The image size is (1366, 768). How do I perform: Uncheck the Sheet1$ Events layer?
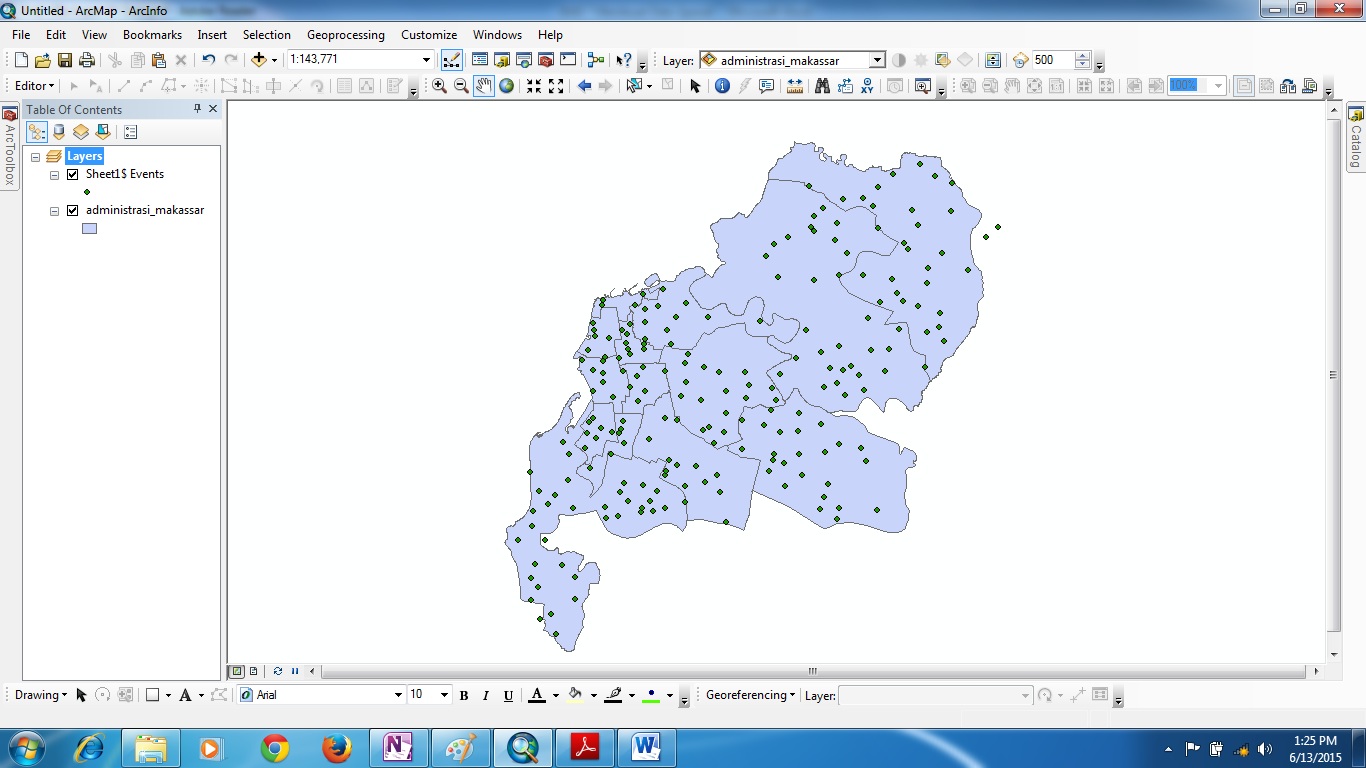tap(72, 174)
